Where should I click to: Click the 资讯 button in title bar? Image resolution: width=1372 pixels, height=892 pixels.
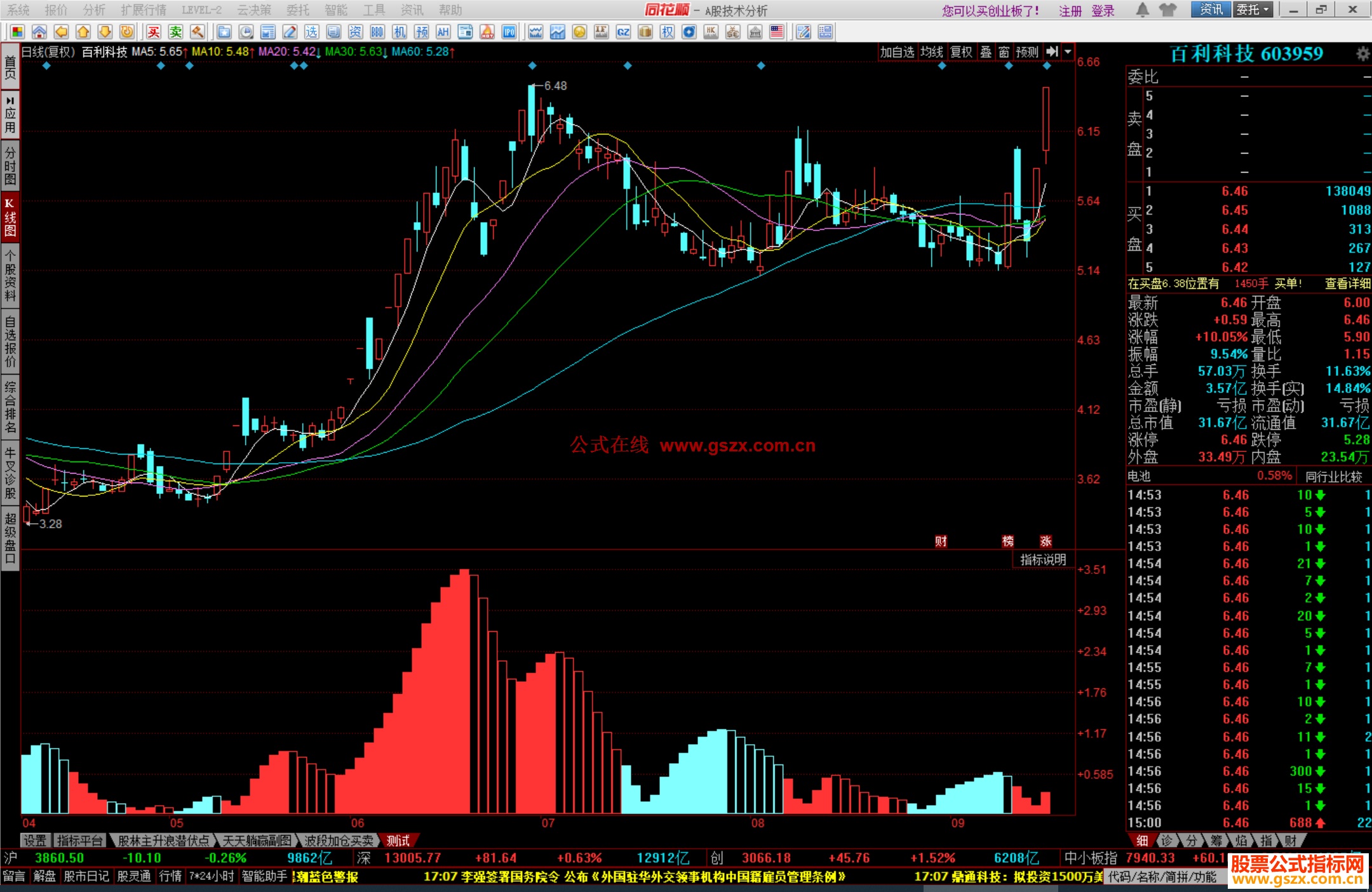[1211, 10]
